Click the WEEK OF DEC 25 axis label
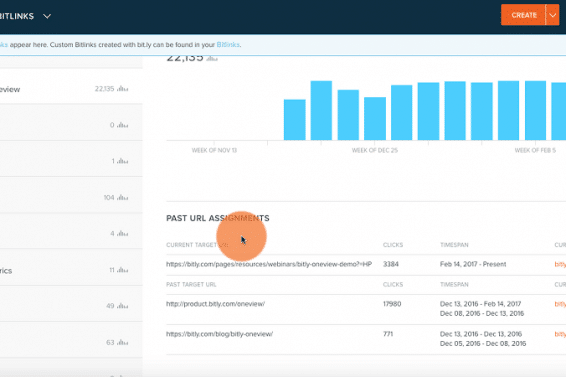This screenshot has height=377, width=566. pyautogui.click(x=375, y=150)
